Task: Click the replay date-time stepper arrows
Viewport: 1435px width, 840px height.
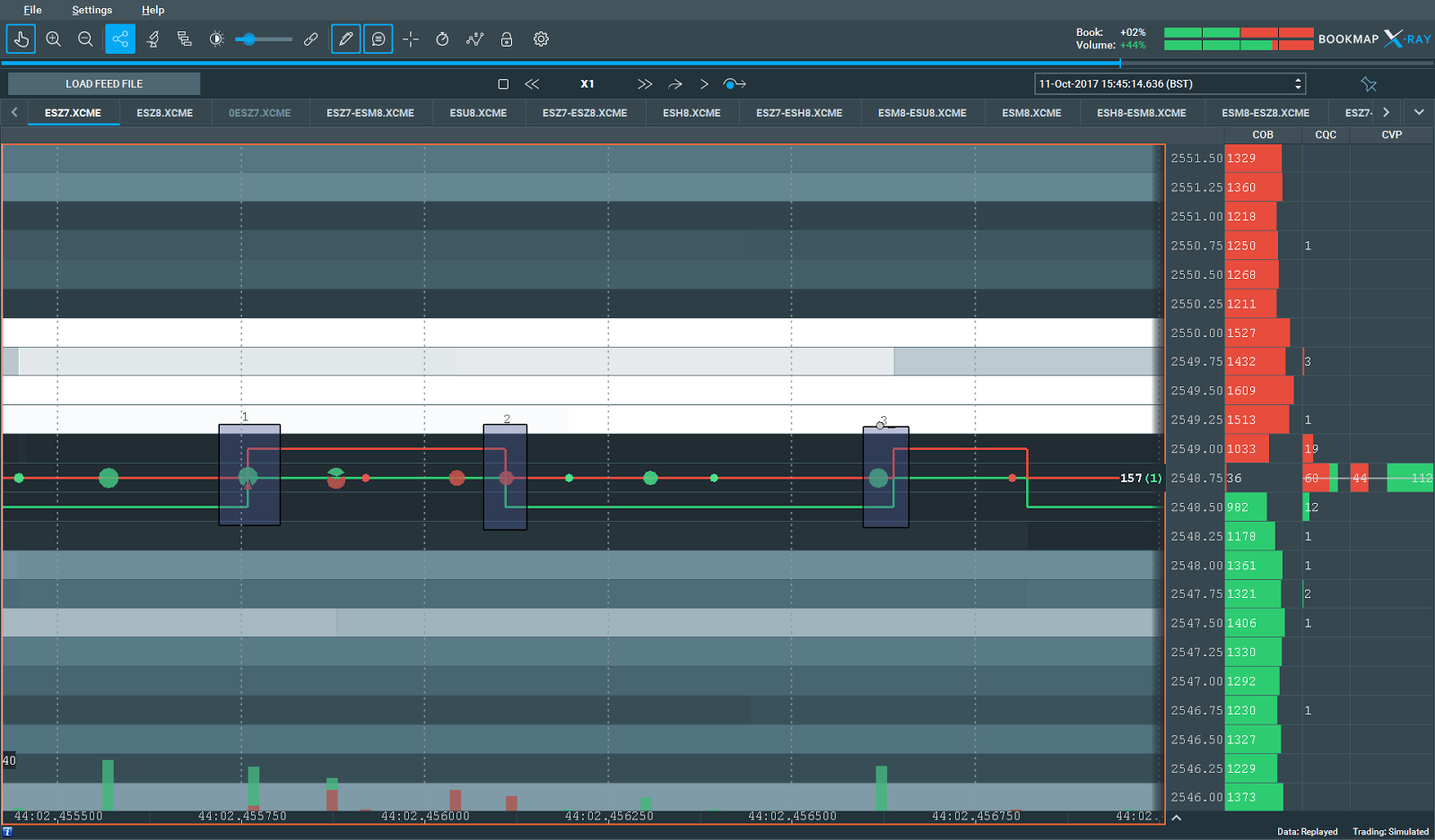Action: pos(1297,83)
